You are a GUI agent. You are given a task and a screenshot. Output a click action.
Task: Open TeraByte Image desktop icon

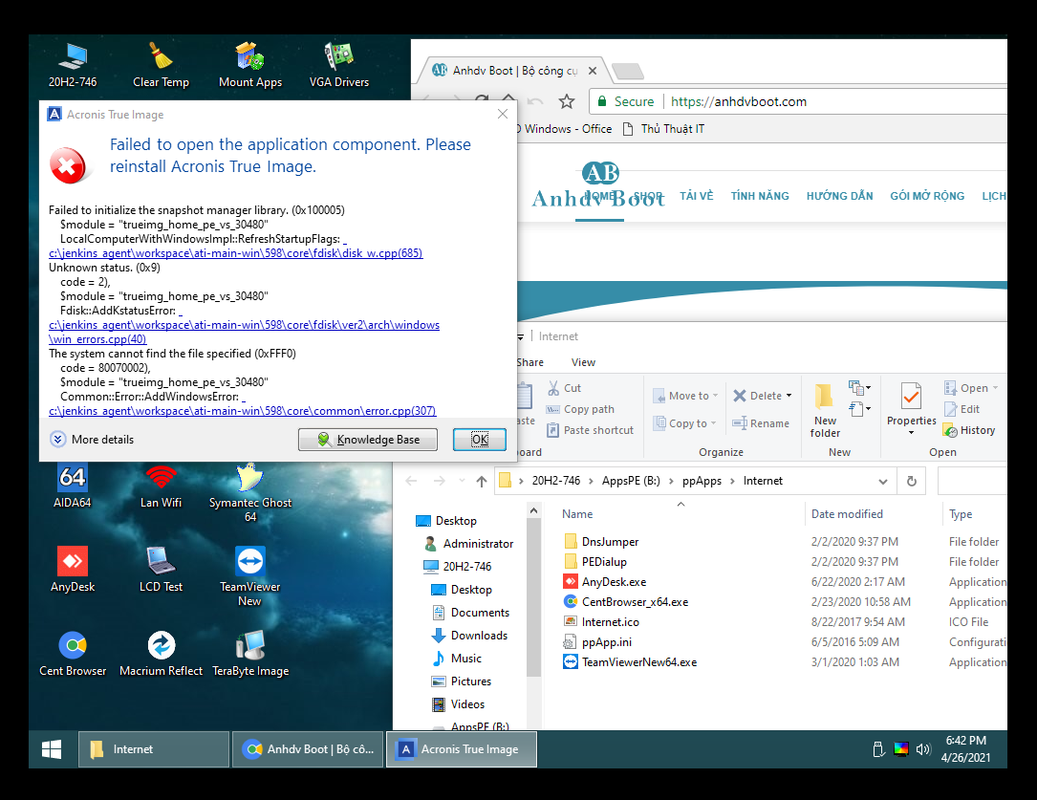[250, 654]
